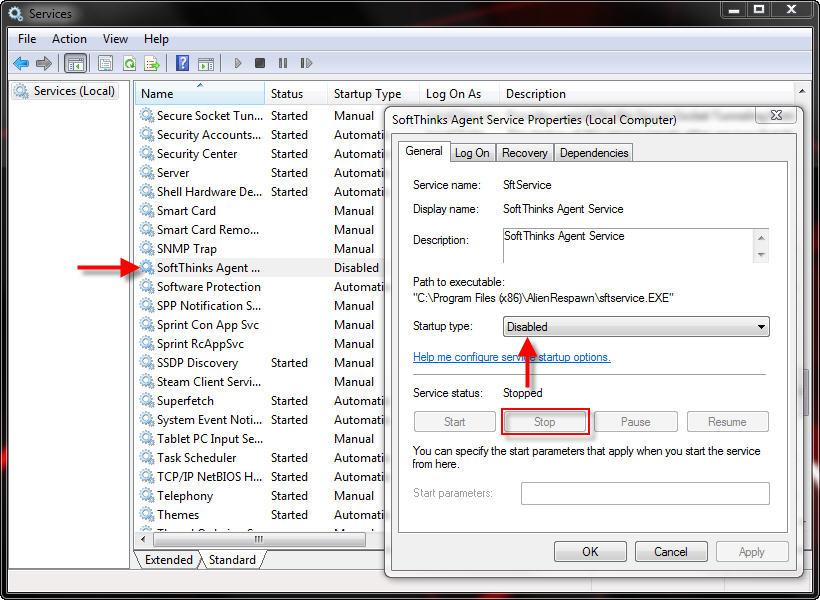Close the SoftThinks Agent Service Properties dialog

click(777, 115)
